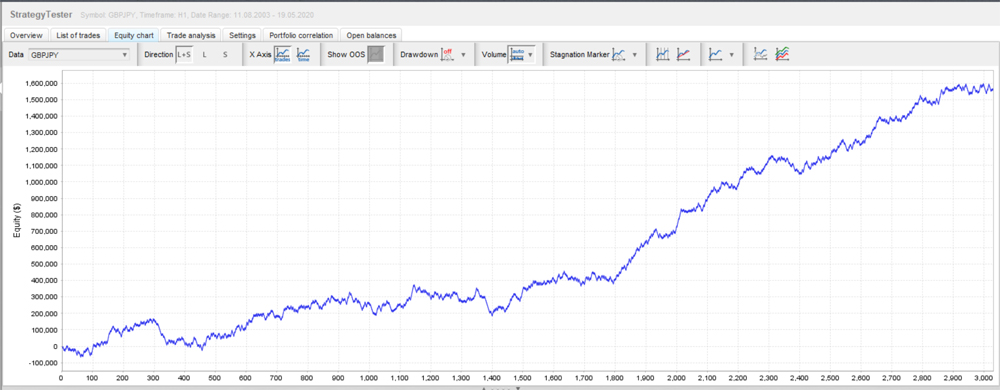1000x390 pixels.
Task: Select L+S direction
Action: (x=184, y=55)
